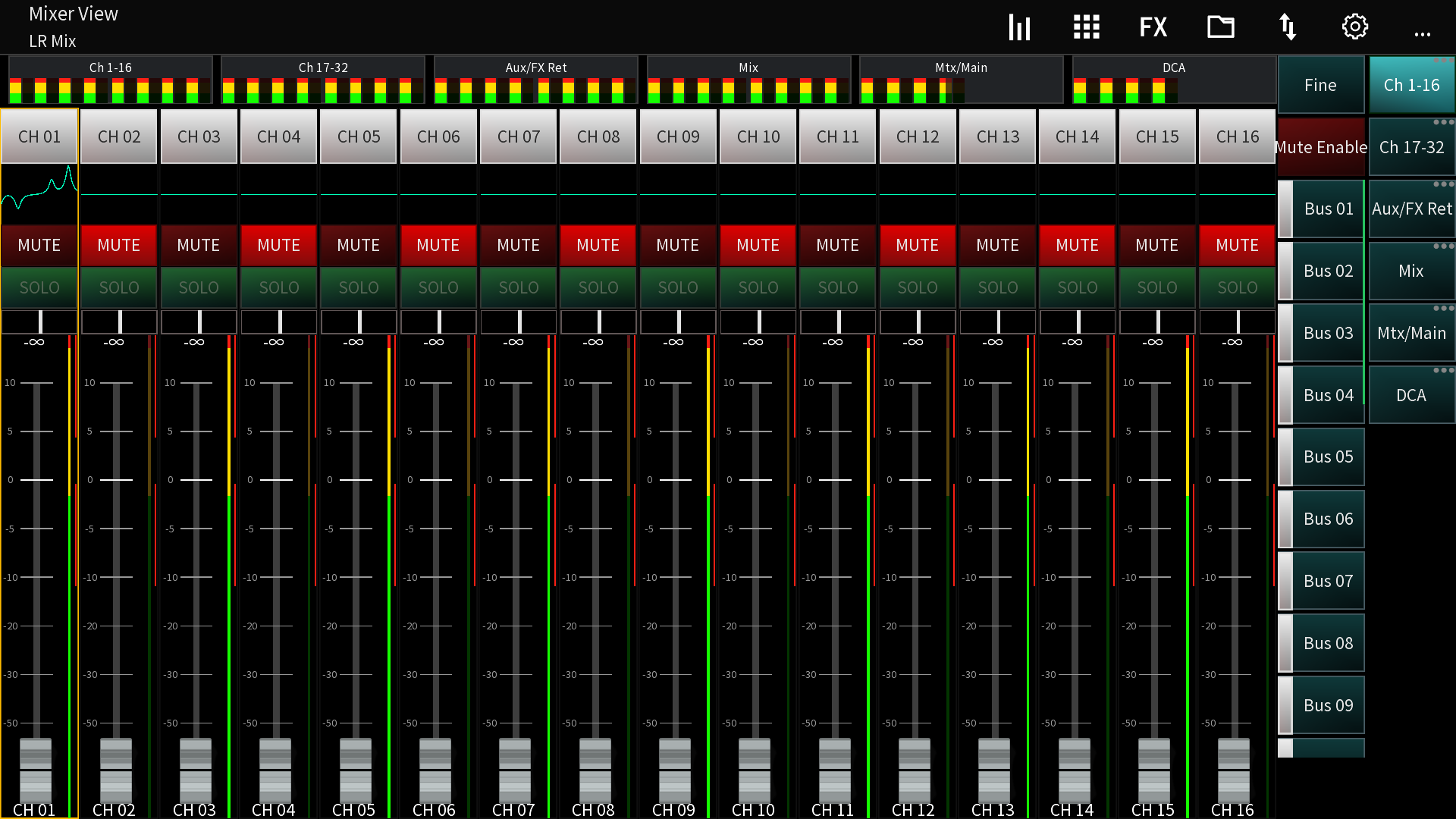Toggle Mute Enable in the right panel
The width and height of the screenshot is (1456, 819).
(1321, 147)
